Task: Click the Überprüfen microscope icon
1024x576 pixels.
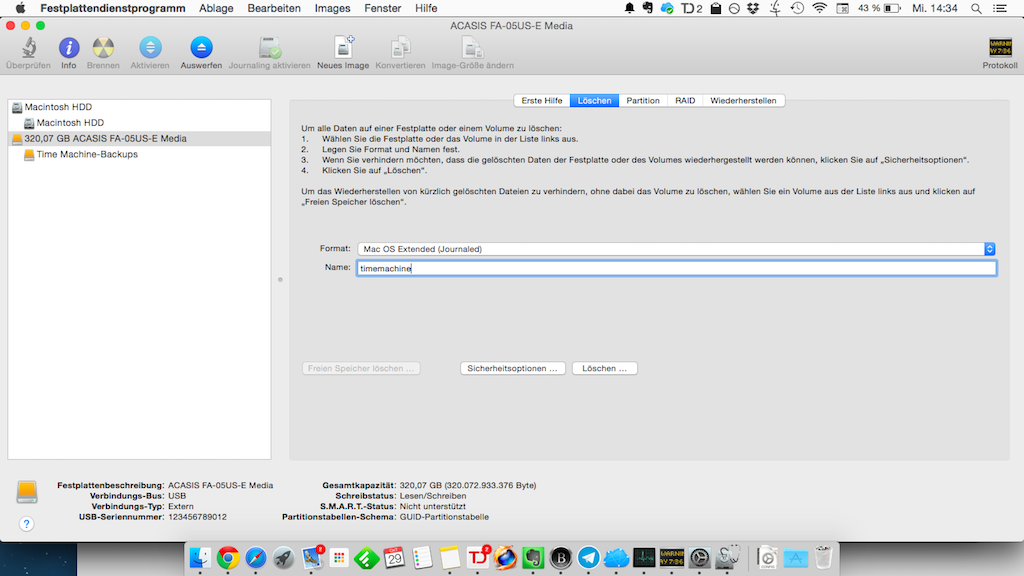Action: pyautogui.click(x=28, y=48)
